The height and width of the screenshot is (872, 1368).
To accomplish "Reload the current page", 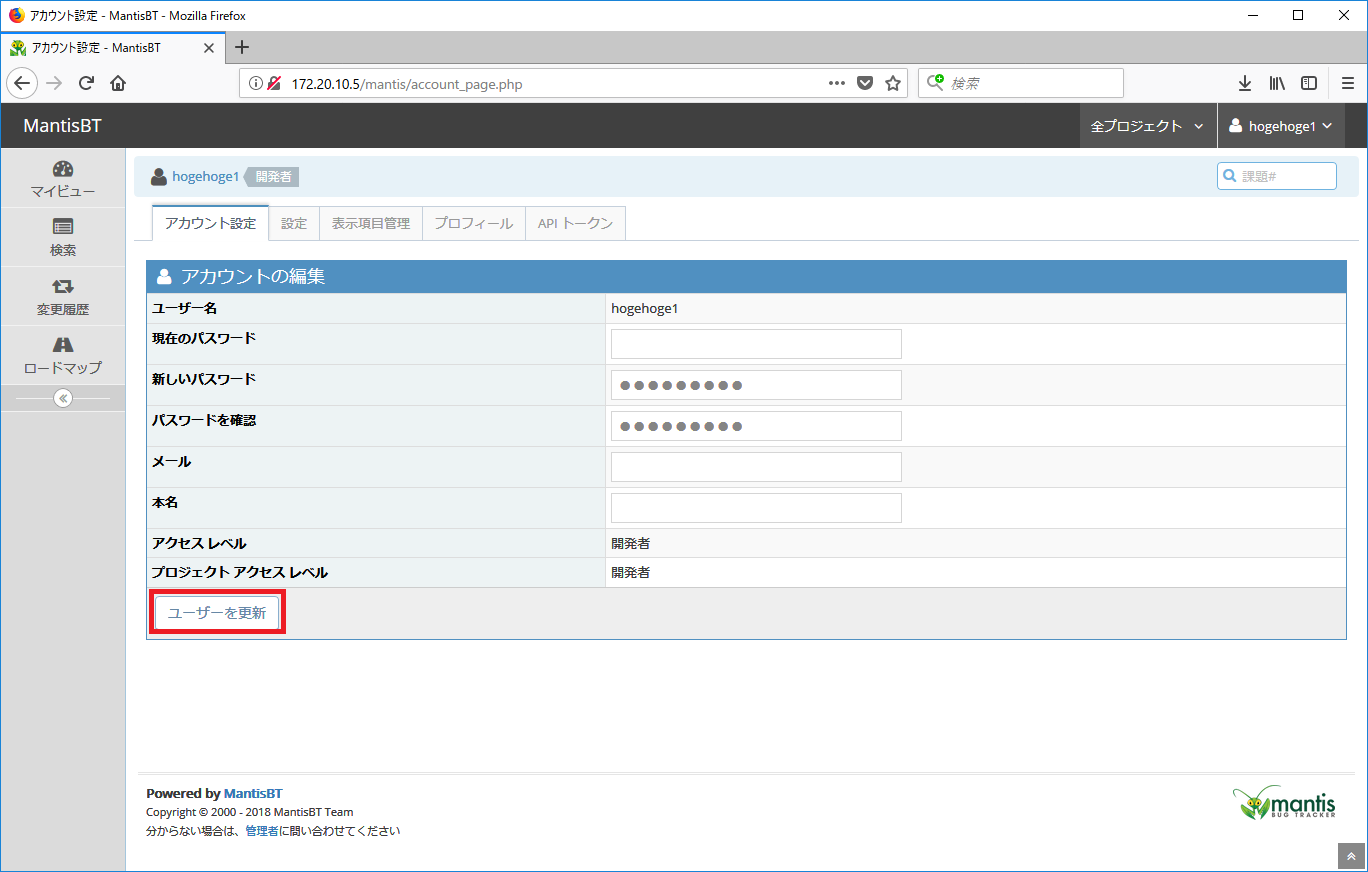I will tap(87, 83).
